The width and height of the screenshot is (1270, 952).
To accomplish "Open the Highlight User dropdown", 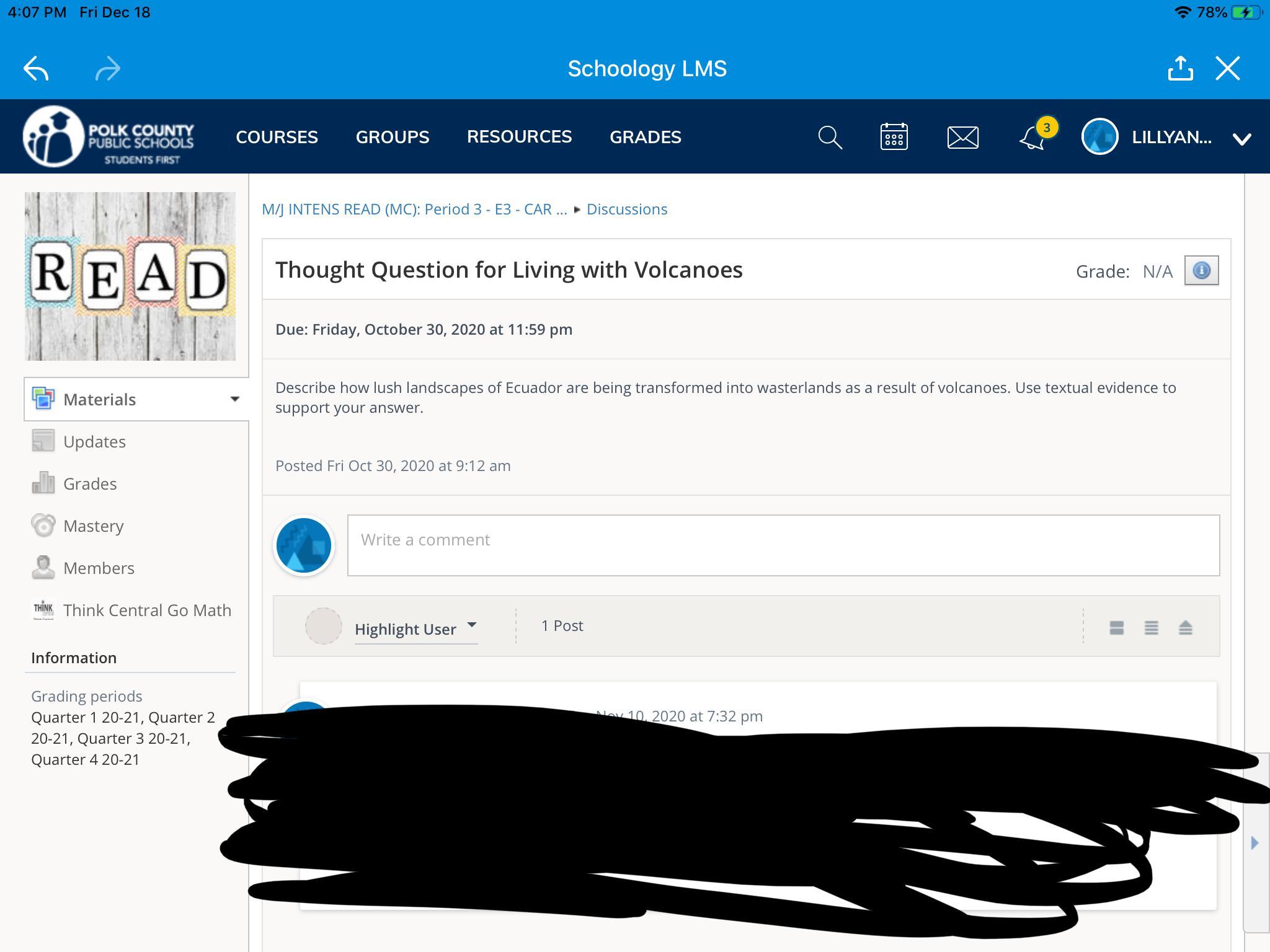I will coord(415,628).
